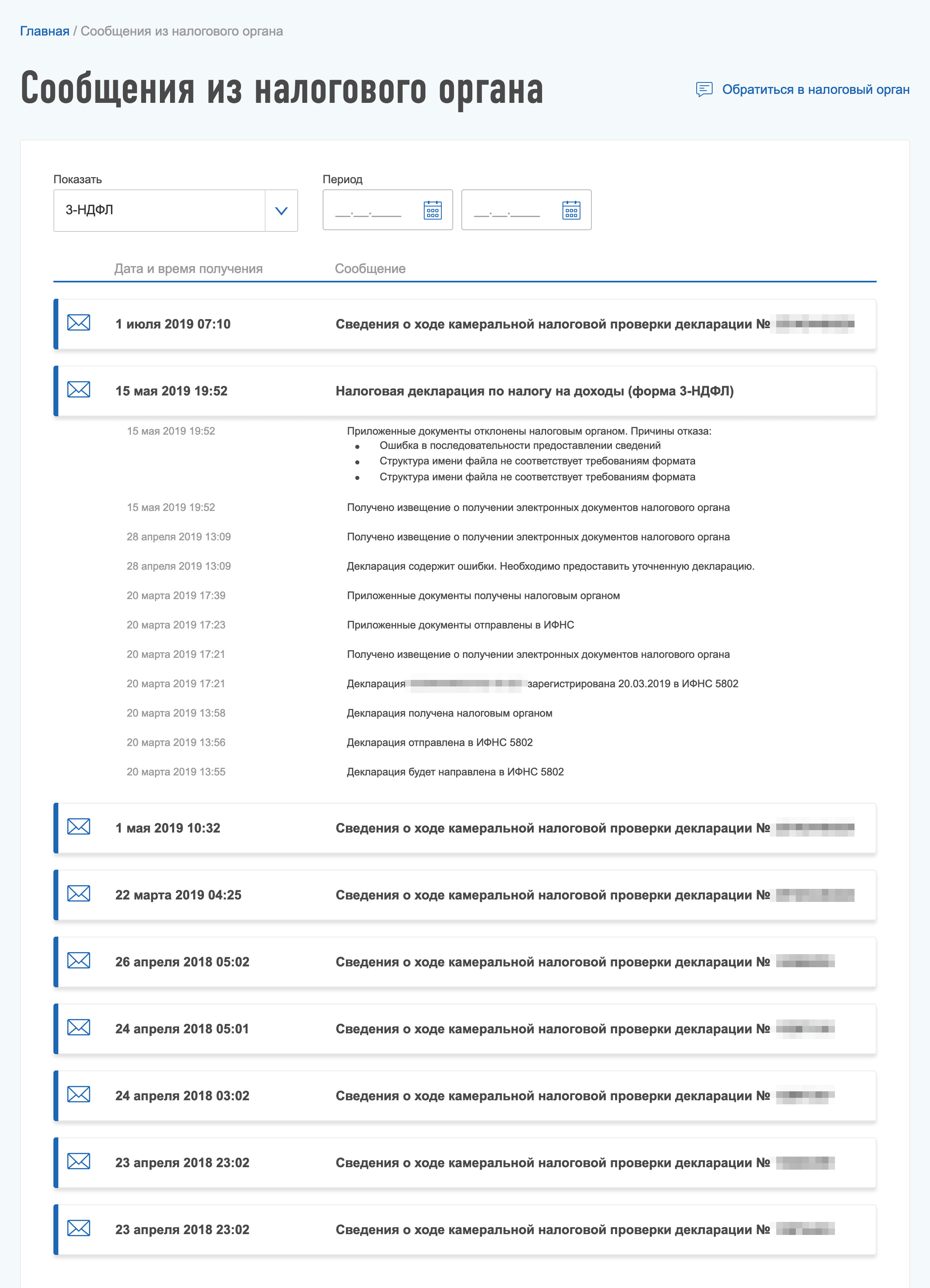Expand message received 24 апреля 2018 03:02
This screenshot has width=930, height=1288.
pos(465,1096)
